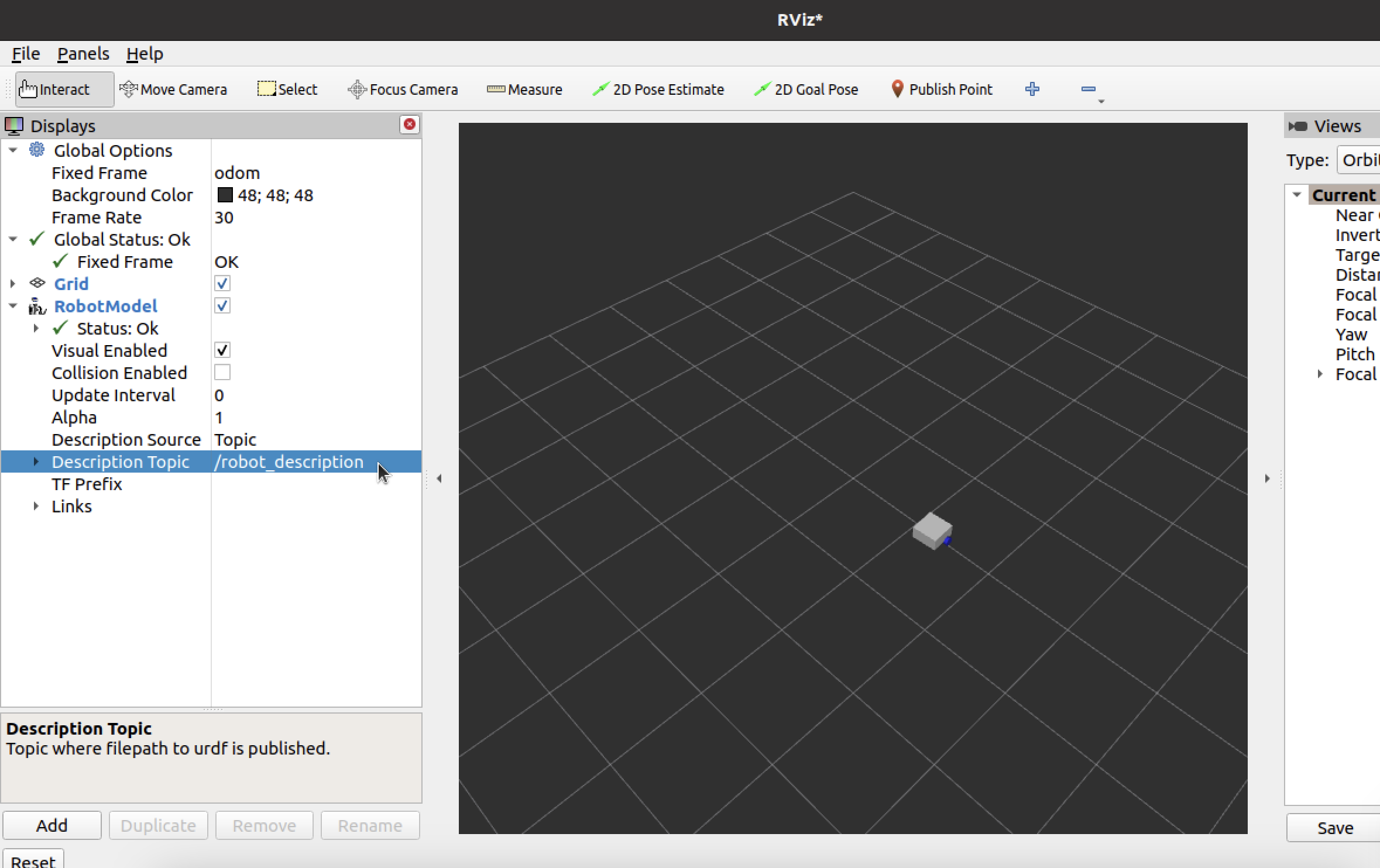Click the robot model in 3D view
This screenshot has width=1380, height=868.
tap(932, 531)
